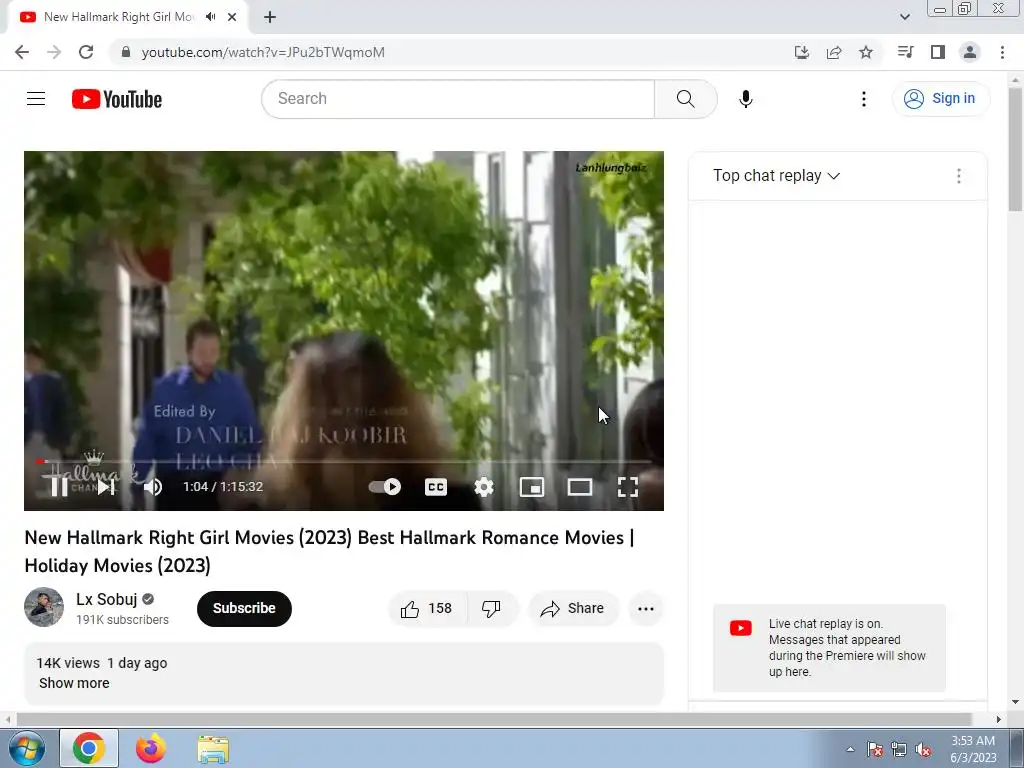Expand description with Show more
The width and height of the screenshot is (1024, 768).
click(x=74, y=683)
